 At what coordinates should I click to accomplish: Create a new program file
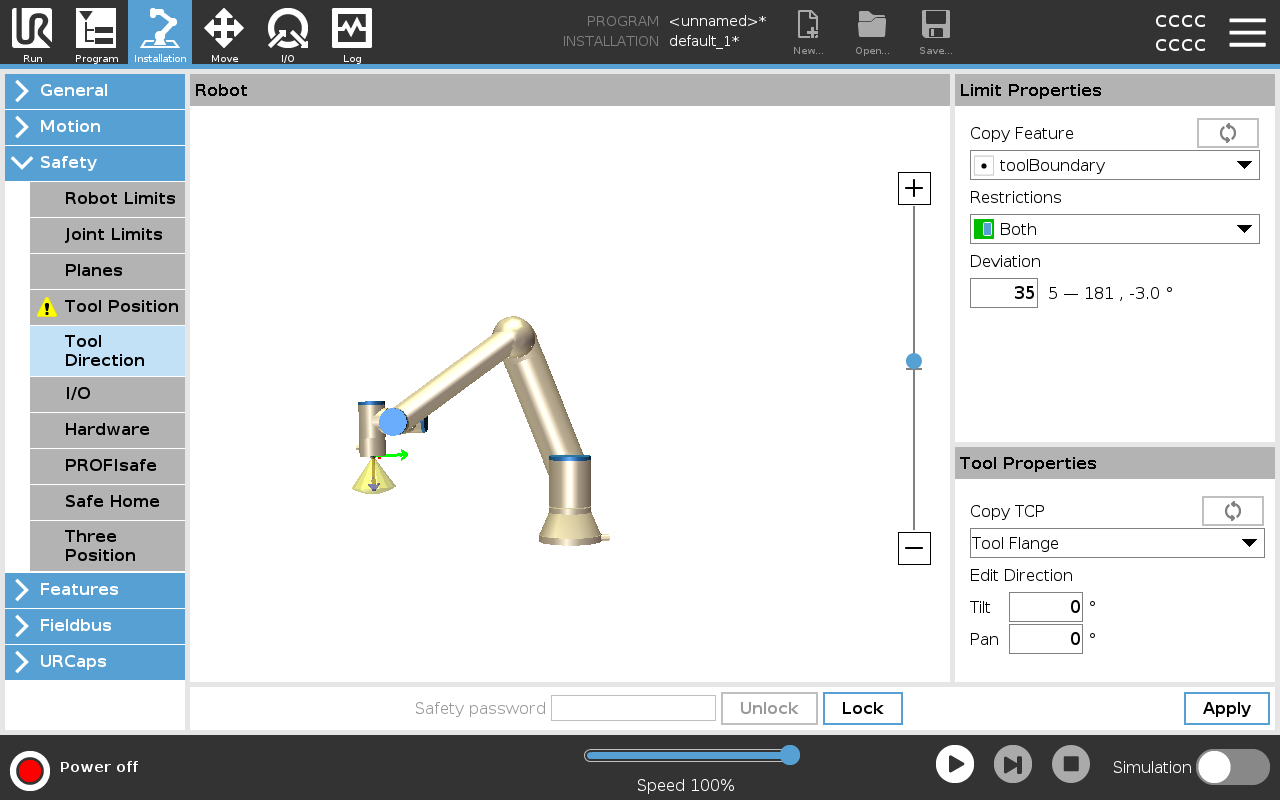pos(807,33)
